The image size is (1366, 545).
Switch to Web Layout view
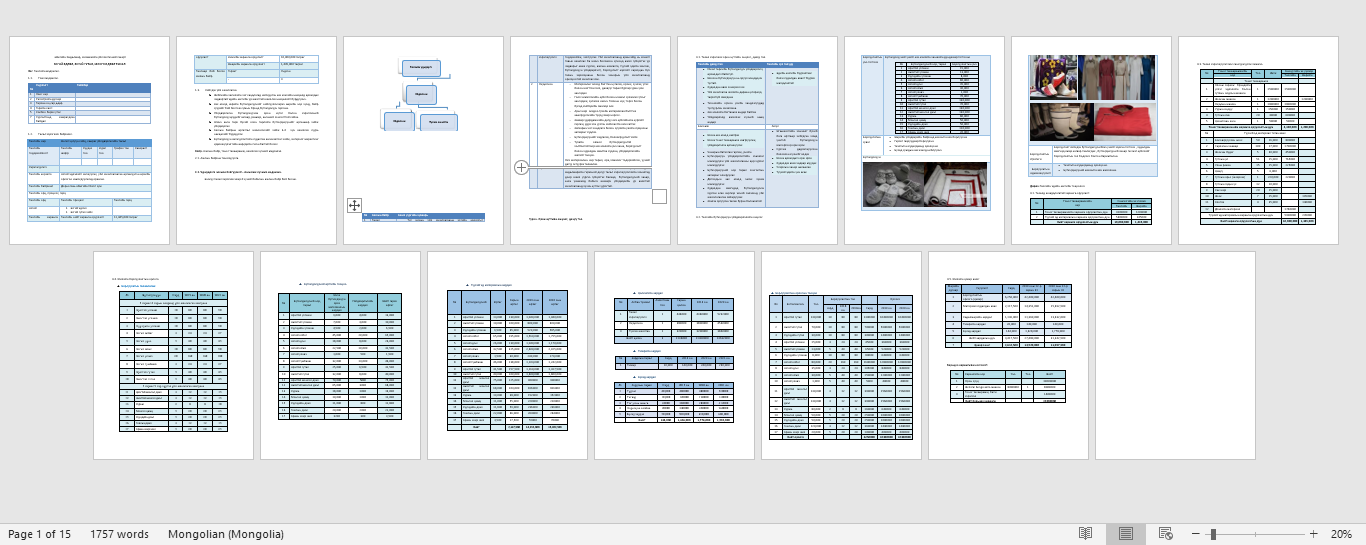(x=1165, y=534)
